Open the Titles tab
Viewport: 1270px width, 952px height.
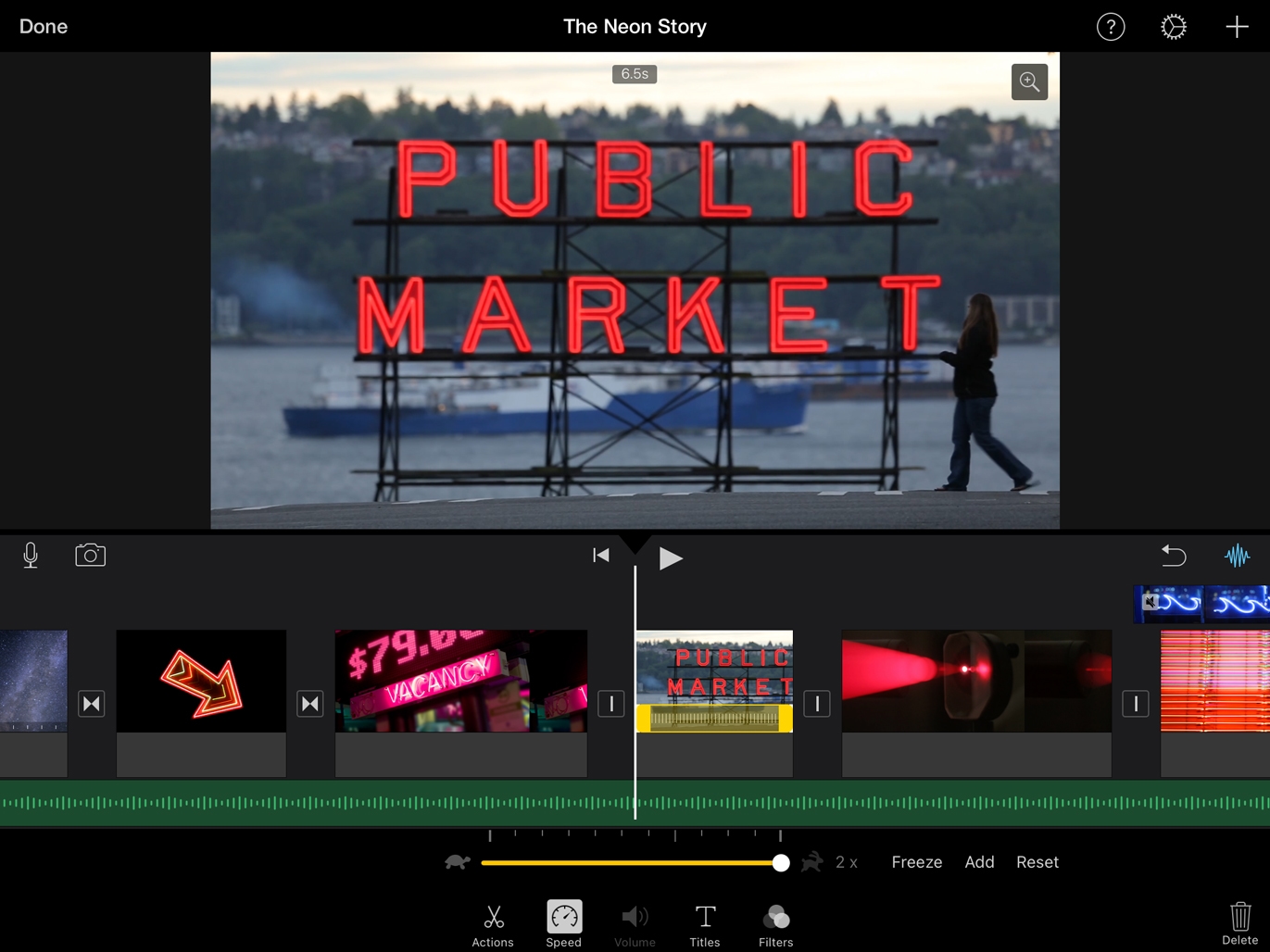[x=705, y=925]
